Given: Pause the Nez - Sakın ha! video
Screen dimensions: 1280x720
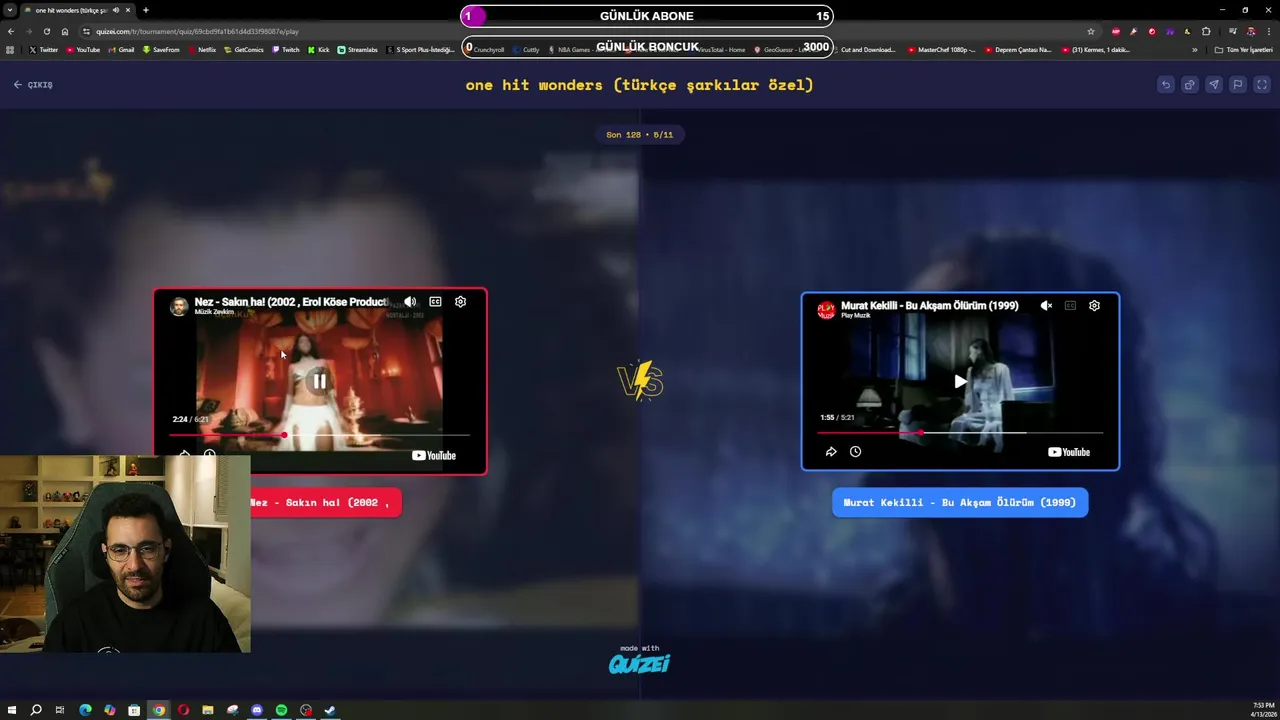Looking at the screenshot, I should tap(319, 381).
